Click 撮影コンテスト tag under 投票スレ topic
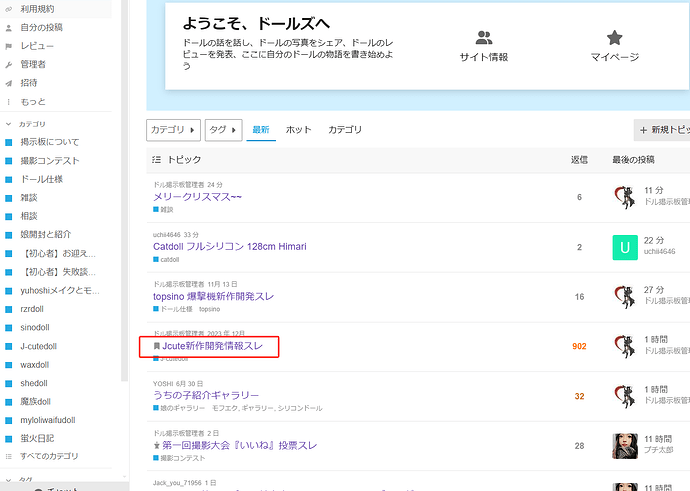Screen dimensions: 690x491 pyautogui.click(x=179, y=458)
